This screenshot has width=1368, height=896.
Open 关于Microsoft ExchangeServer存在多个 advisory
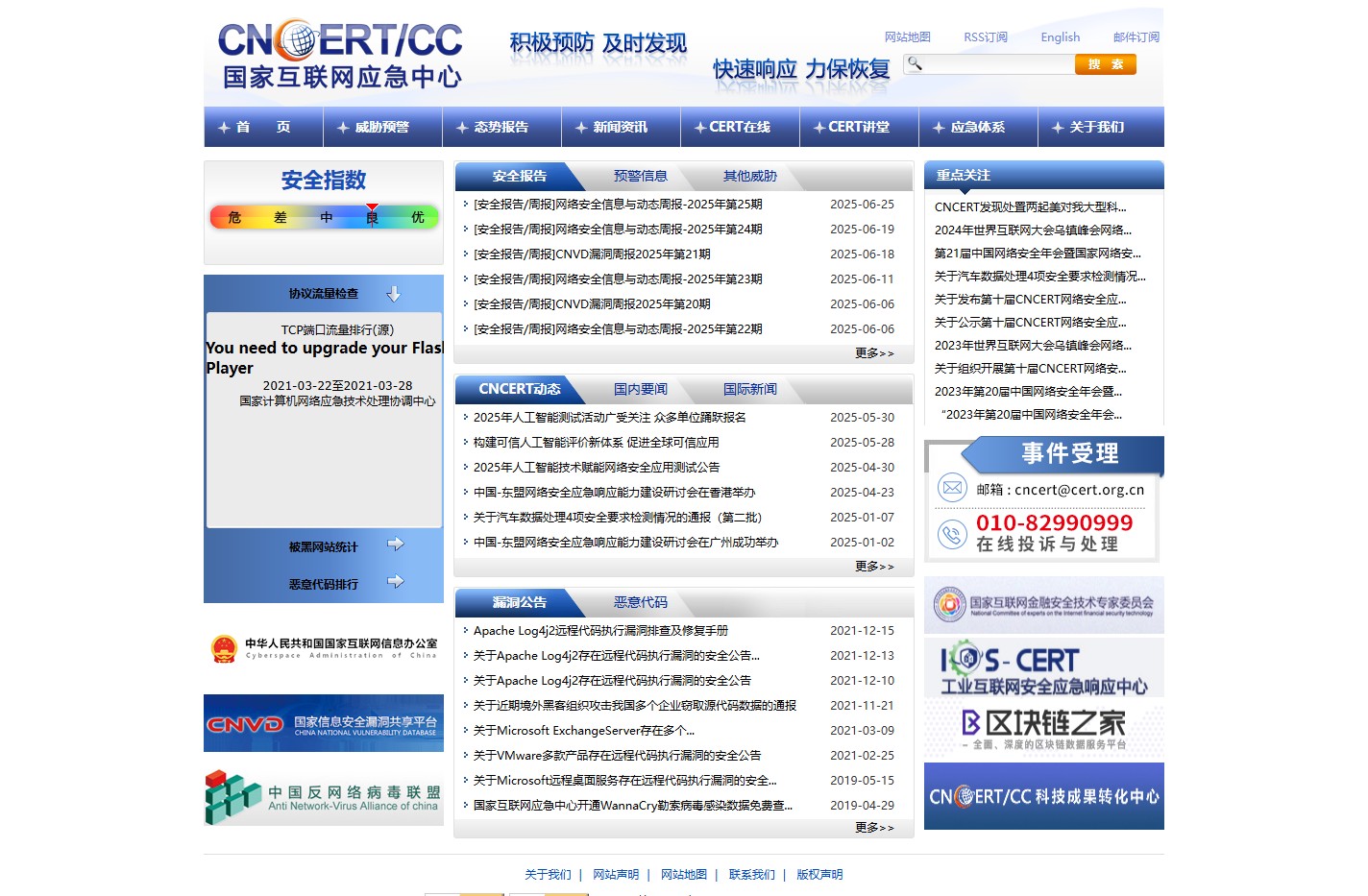(x=584, y=731)
